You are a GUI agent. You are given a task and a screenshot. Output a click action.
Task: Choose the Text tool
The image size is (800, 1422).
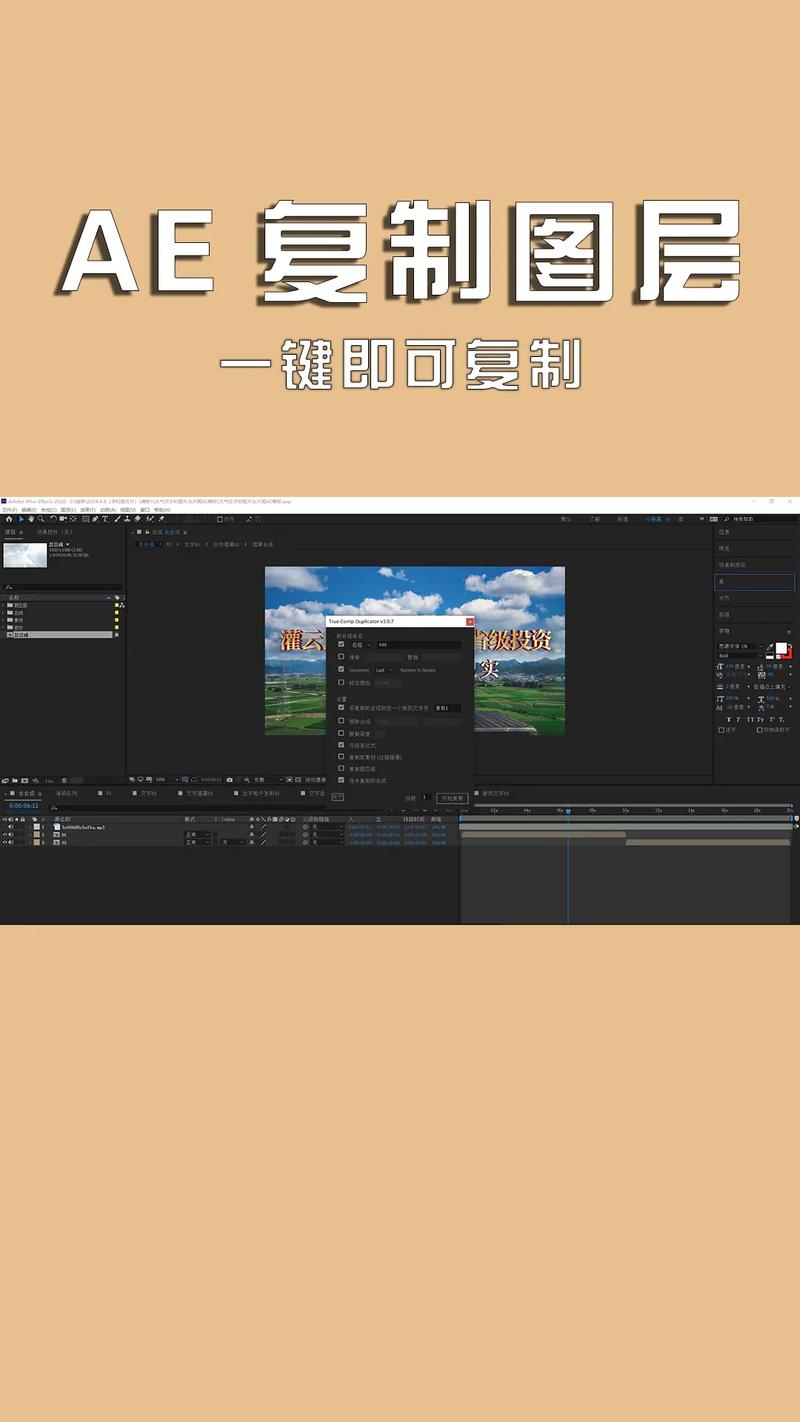[x=104, y=519]
